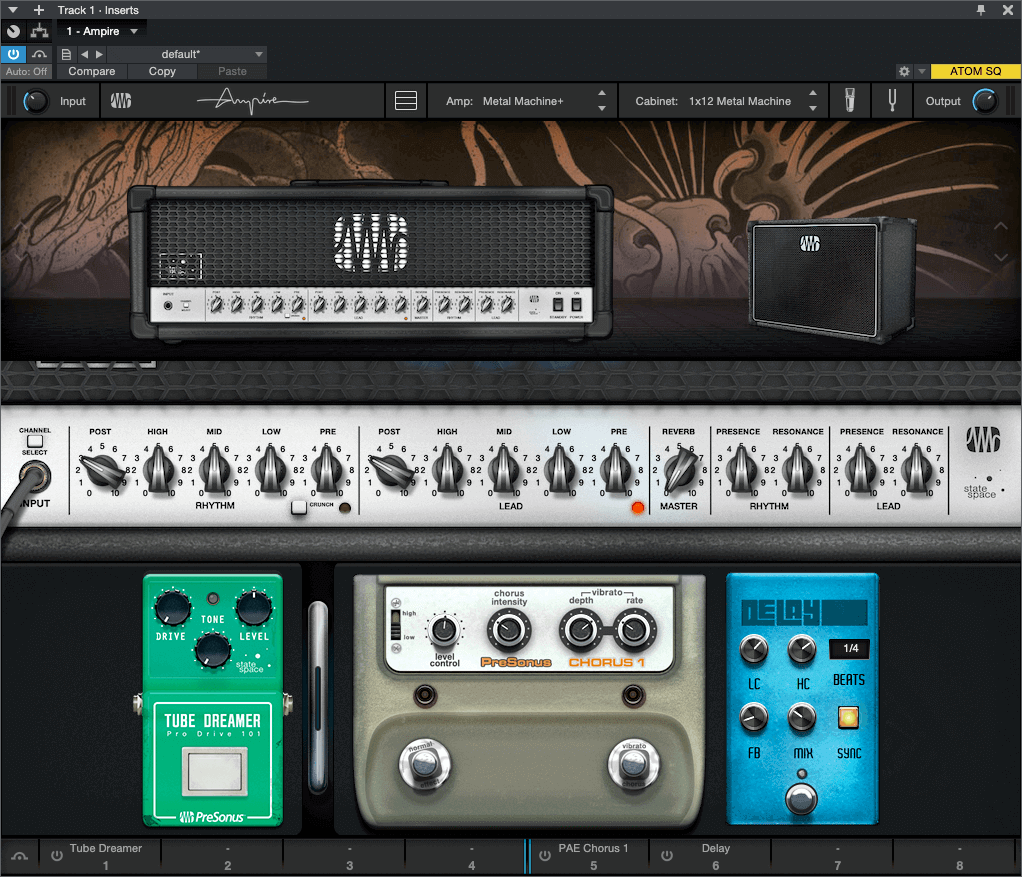Open the tuner via the tuning fork icon
Screen dimensions: 1022x877
click(892, 100)
